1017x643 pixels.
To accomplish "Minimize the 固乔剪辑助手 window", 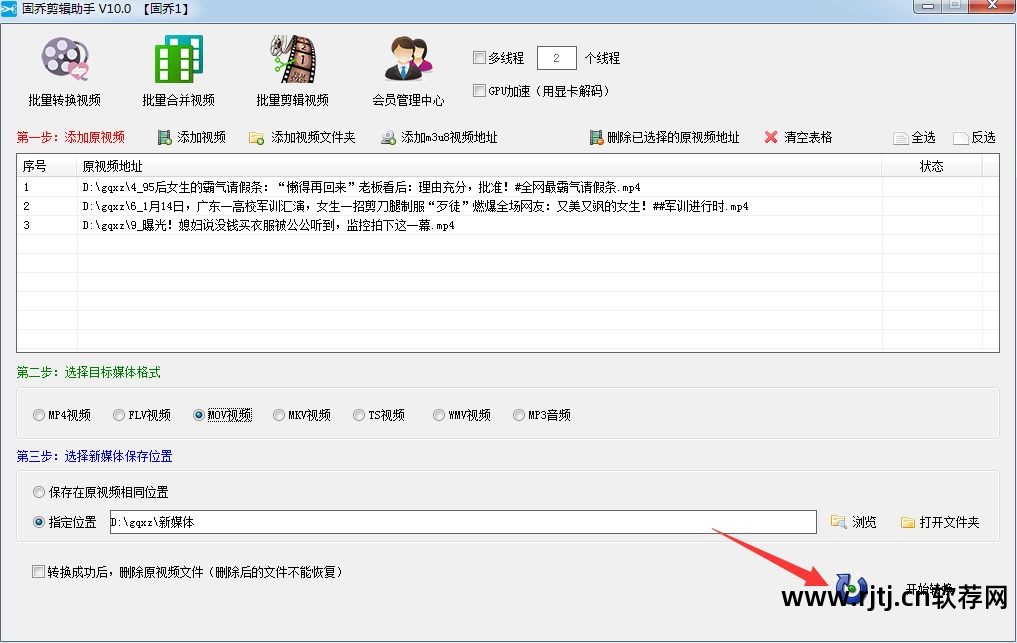I will [x=929, y=6].
